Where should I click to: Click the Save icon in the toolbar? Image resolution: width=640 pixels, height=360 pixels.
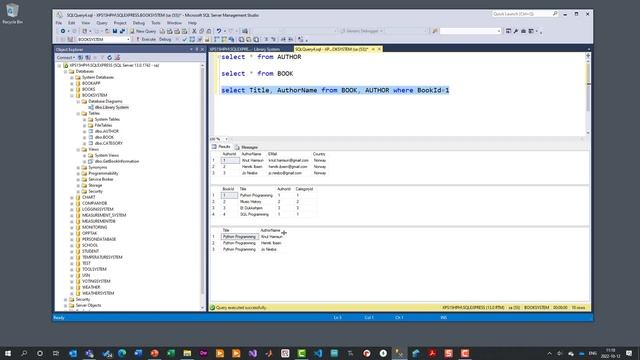[115, 31]
